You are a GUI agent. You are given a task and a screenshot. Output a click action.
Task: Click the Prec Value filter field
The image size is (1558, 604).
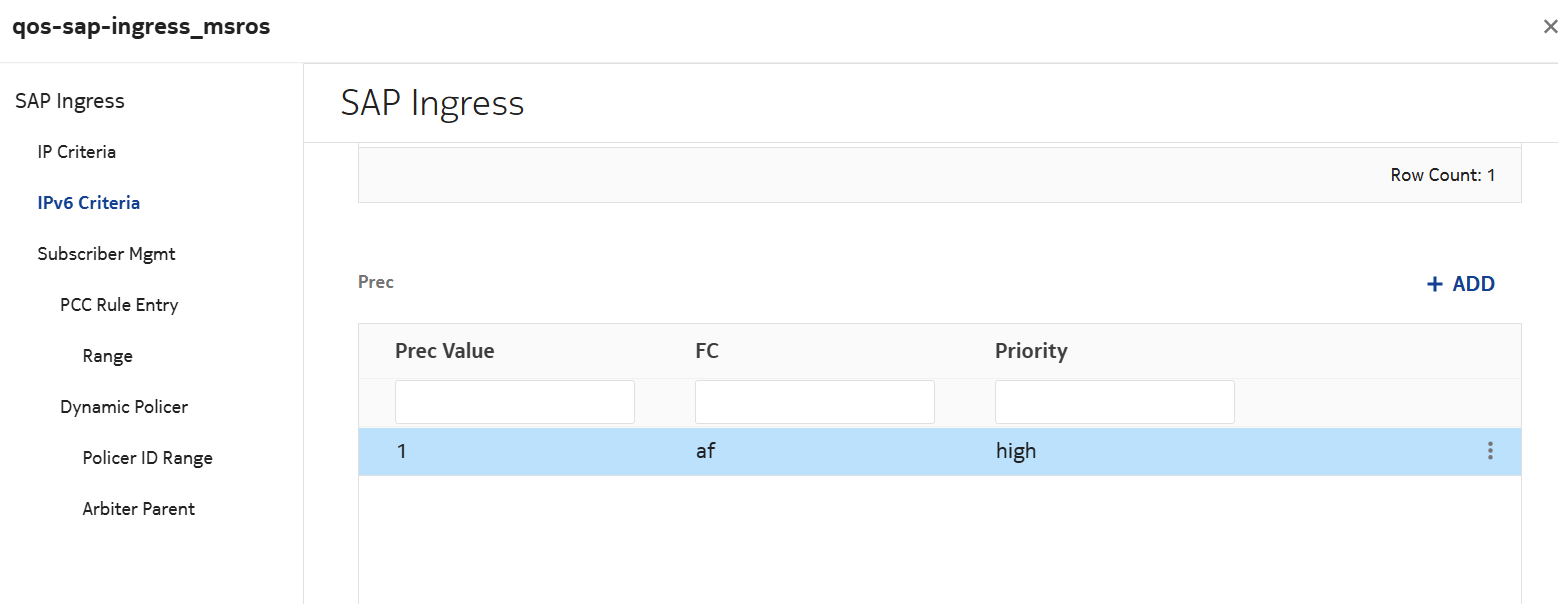(x=515, y=402)
